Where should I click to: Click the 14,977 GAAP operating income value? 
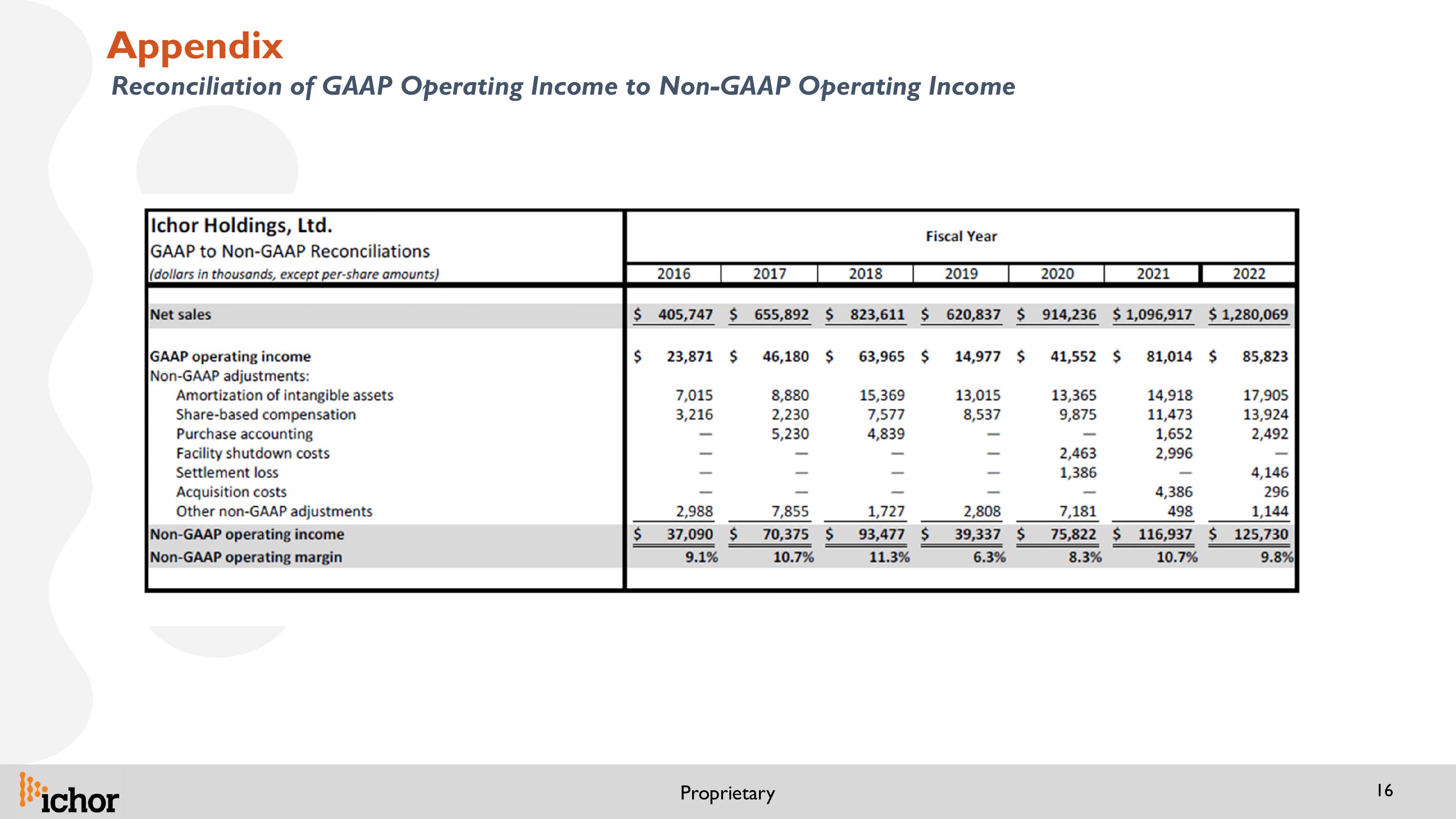978,357
